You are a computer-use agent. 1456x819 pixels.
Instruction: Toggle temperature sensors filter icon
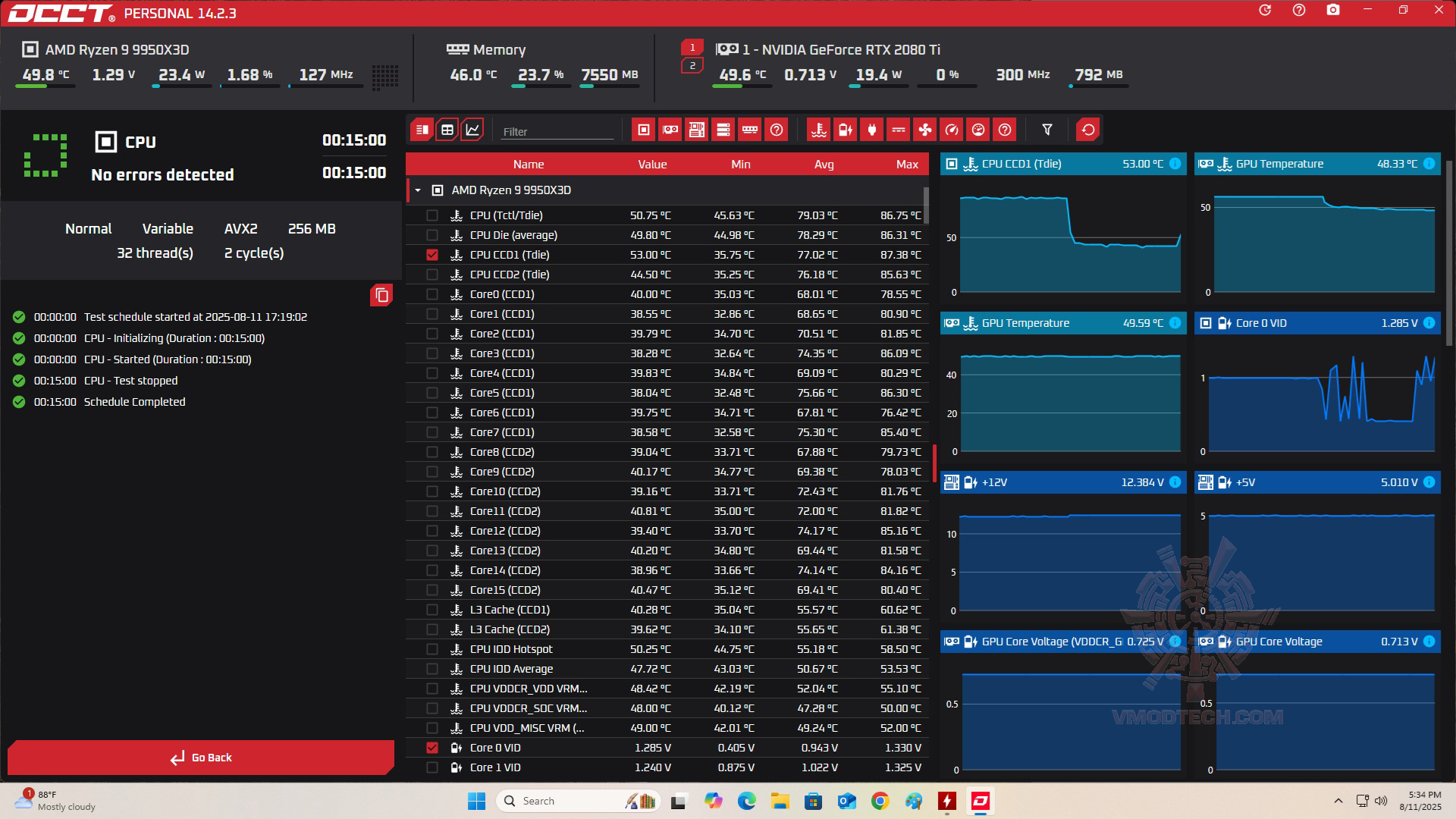point(818,130)
